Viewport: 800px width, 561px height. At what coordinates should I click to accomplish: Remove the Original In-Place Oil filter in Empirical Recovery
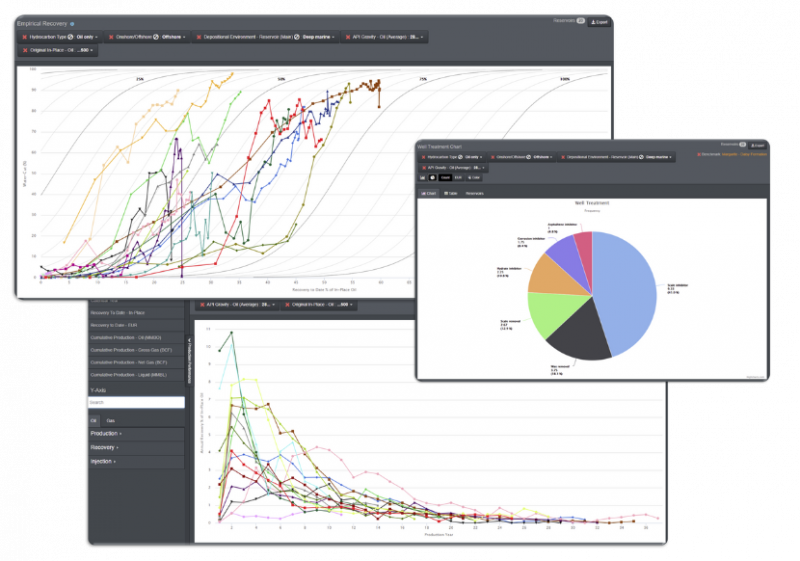[x=26, y=49]
